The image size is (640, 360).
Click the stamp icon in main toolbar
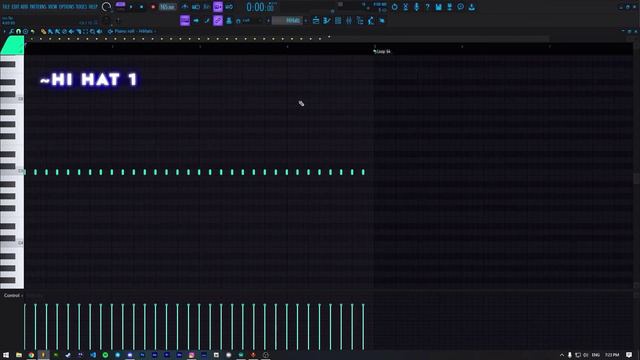pyautogui.click(x=229, y=20)
